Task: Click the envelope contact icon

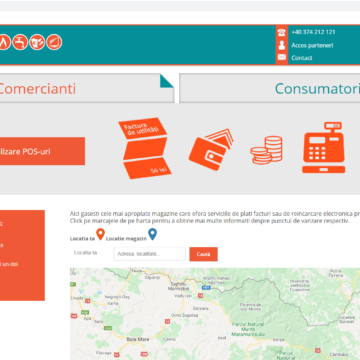Action: 282,57
